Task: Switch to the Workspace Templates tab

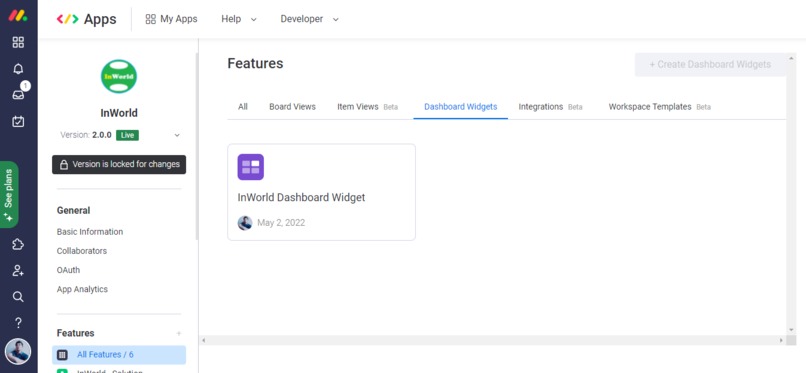Action: (660, 107)
